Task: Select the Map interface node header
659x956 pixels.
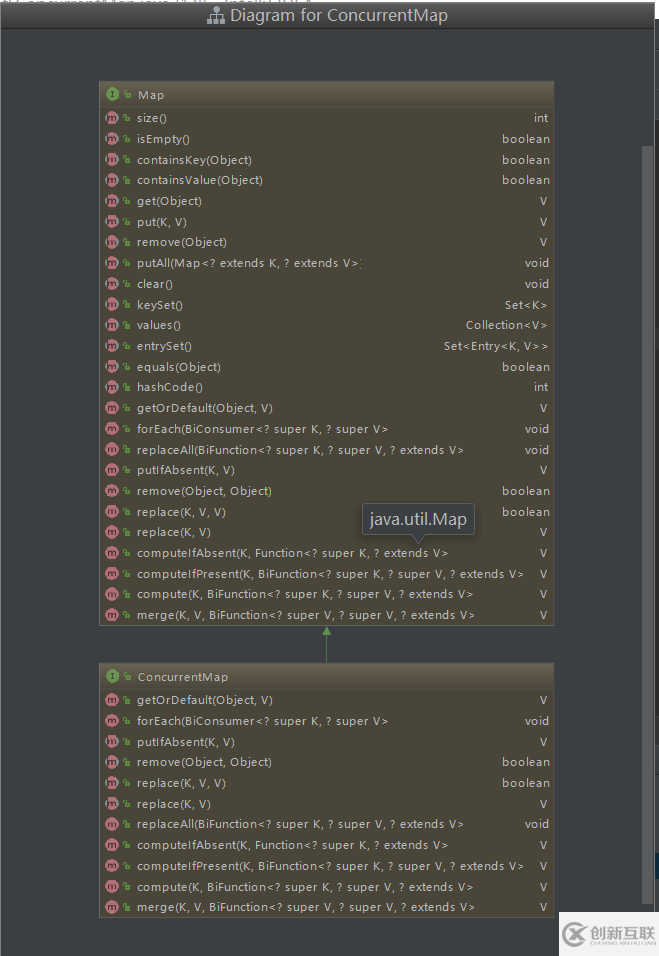Action: (326, 94)
